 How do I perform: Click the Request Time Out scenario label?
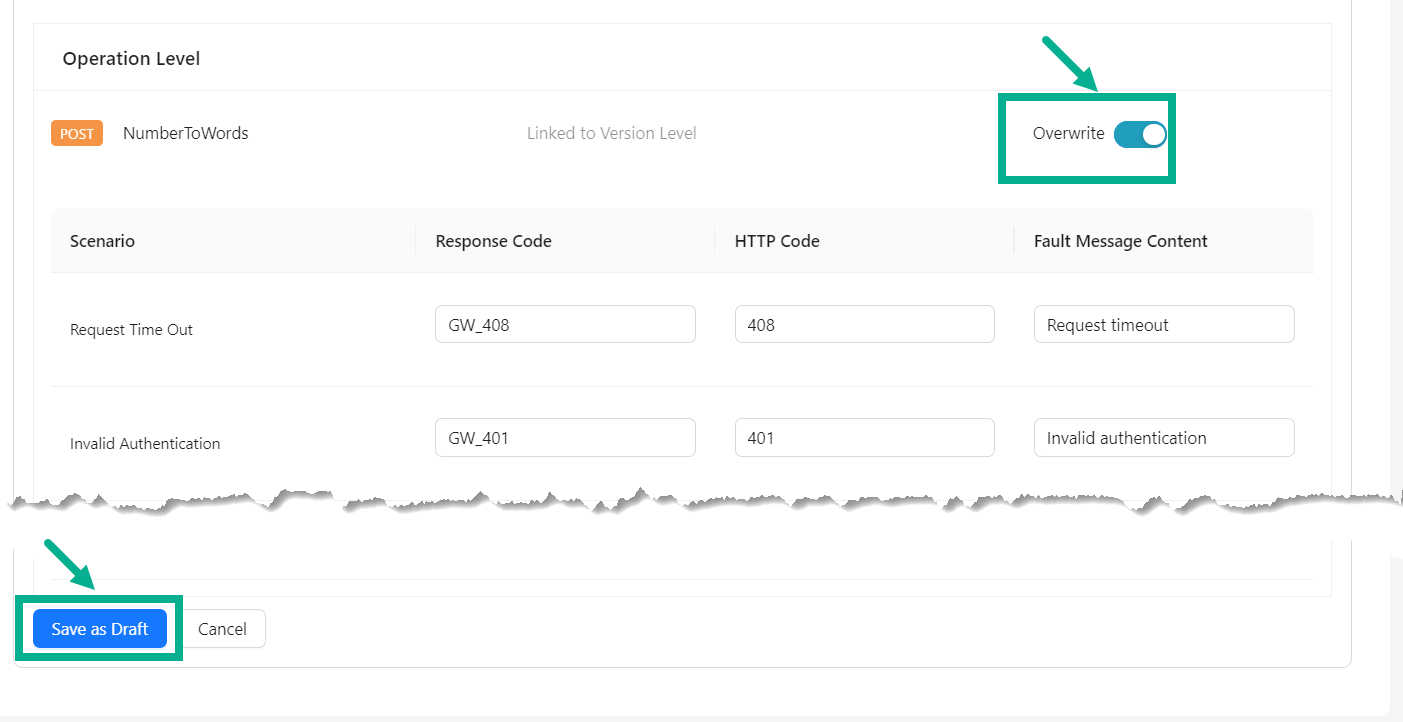pyautogui.click(x=131, y=330)
